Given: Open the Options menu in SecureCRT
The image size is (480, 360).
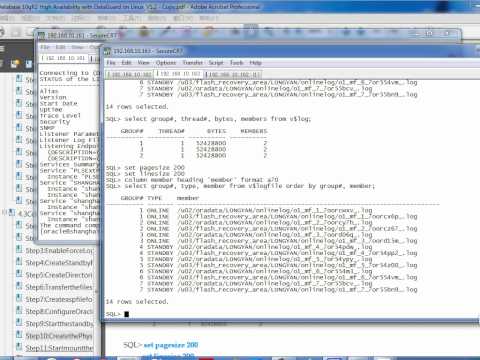Looking at the screenshot, I should pyautogui.click(x=166, y=63).
